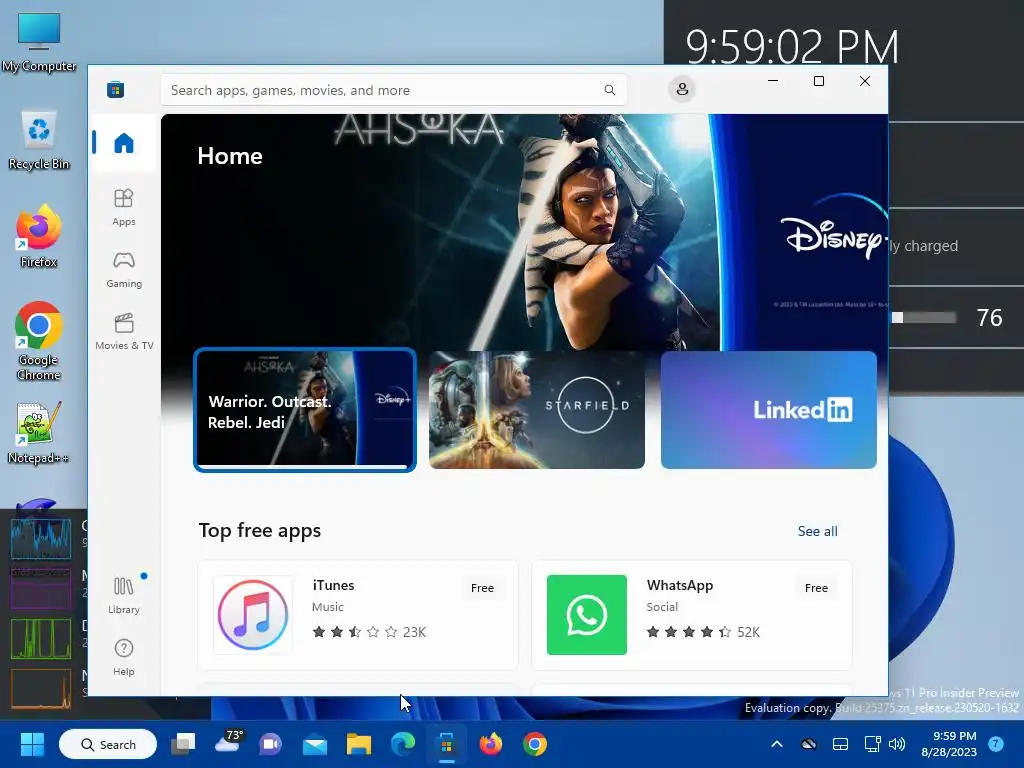Open Mail app on taskbar
Screen dimensions: 1024x768
coord(315,744)
